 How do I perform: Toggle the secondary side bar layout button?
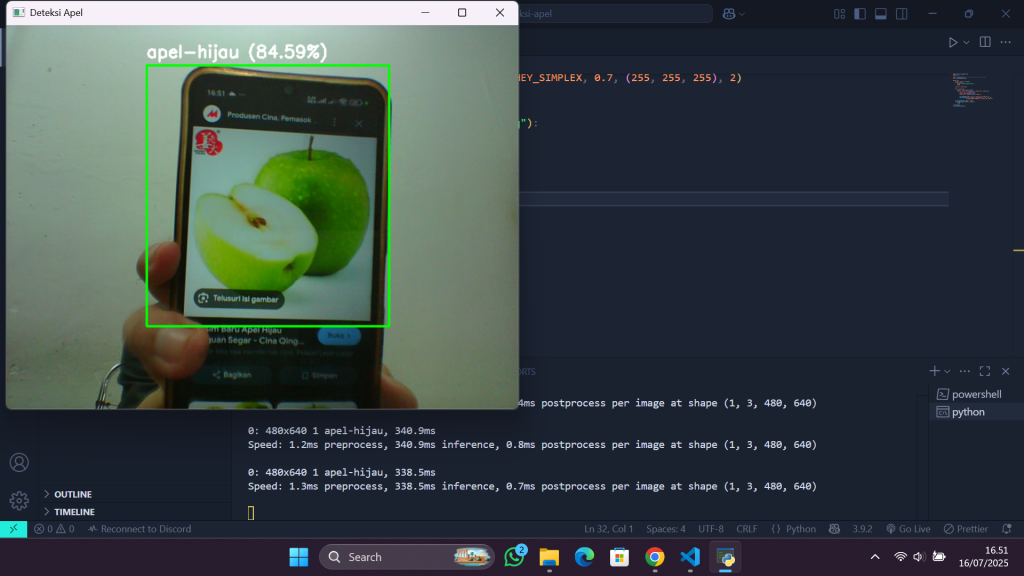902,13
